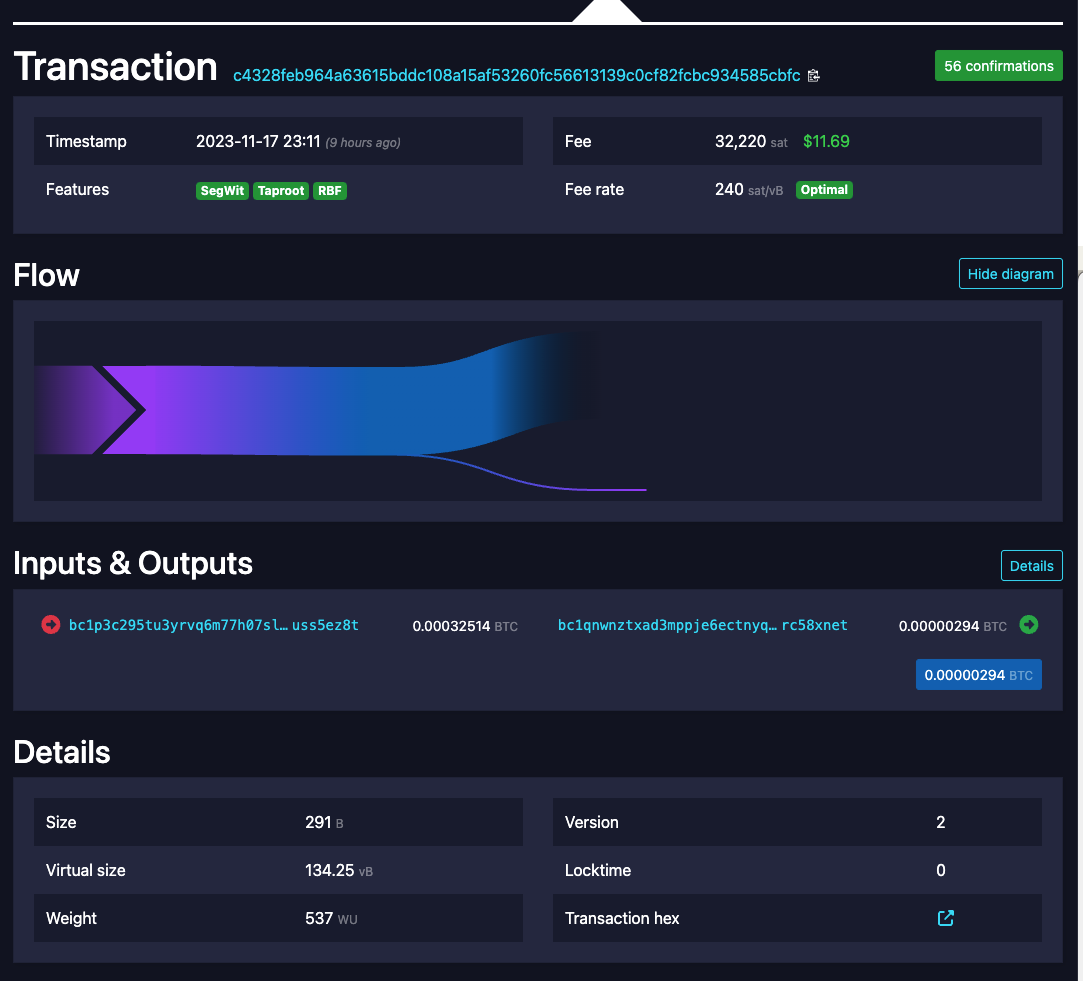Image resolution: width=1083 pixels, height=981 pixels.
Task: Click the blue 0.00000294 BTC total box
Action: (x=978, y=675)
